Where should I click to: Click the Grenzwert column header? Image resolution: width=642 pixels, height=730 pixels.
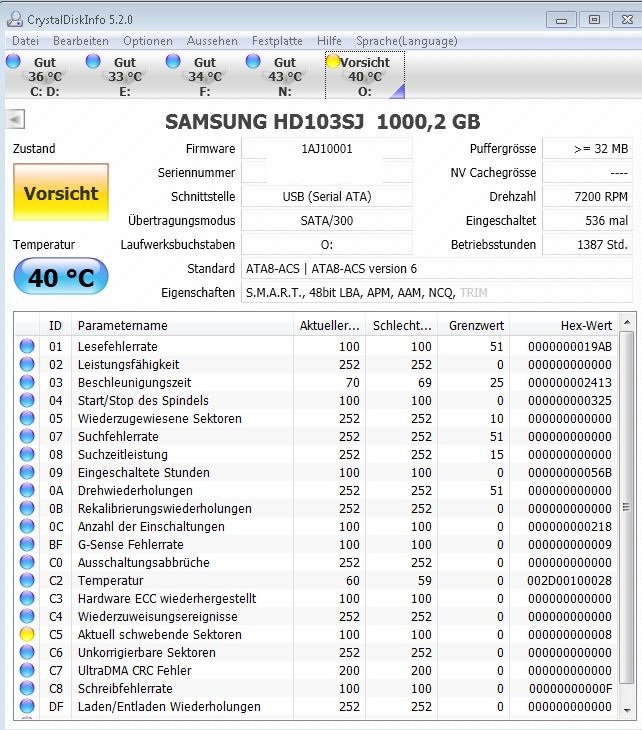[x=473, y=325]
